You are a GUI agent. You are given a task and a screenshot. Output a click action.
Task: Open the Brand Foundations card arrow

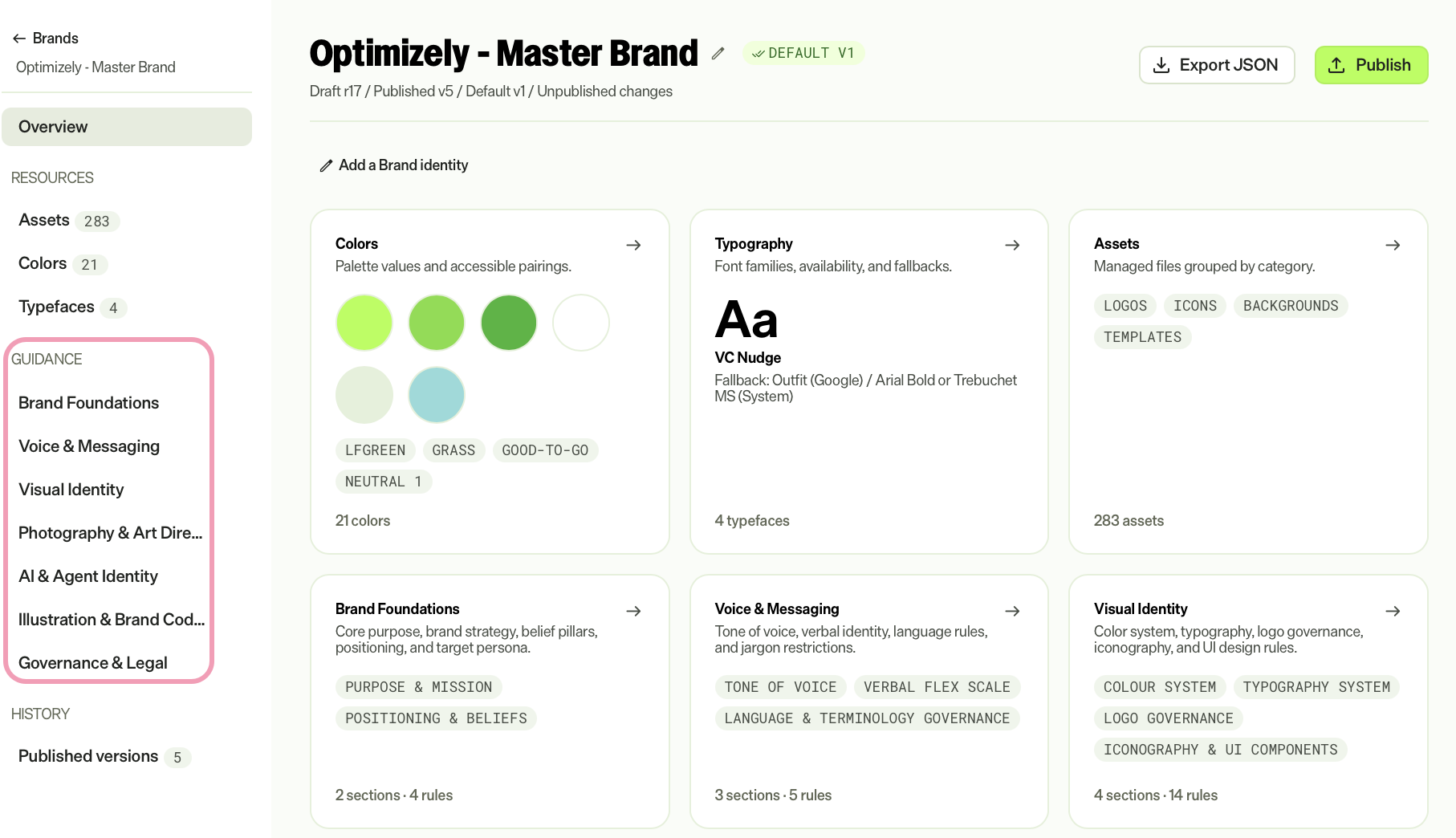[x=633, y=611]
